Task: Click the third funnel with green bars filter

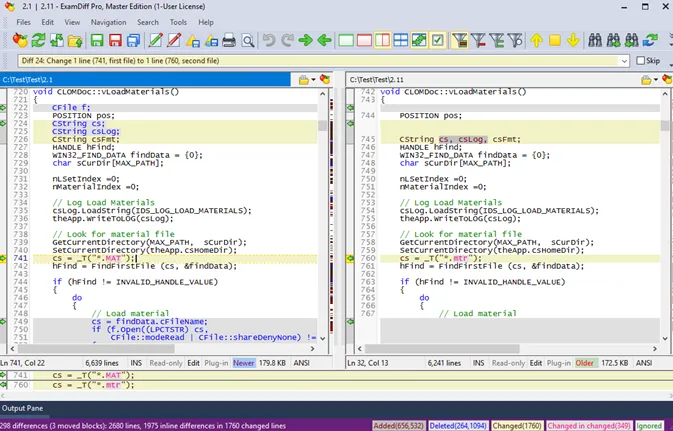Action: tap(496, 40)
